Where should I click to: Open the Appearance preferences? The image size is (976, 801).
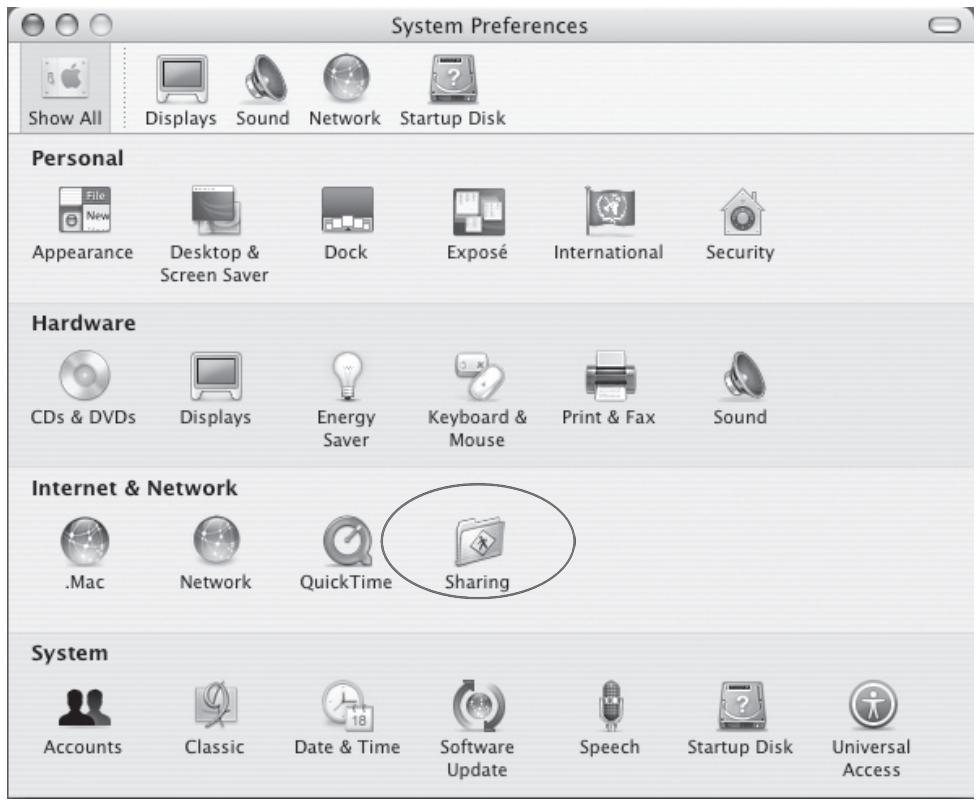[x=83, y=224]
